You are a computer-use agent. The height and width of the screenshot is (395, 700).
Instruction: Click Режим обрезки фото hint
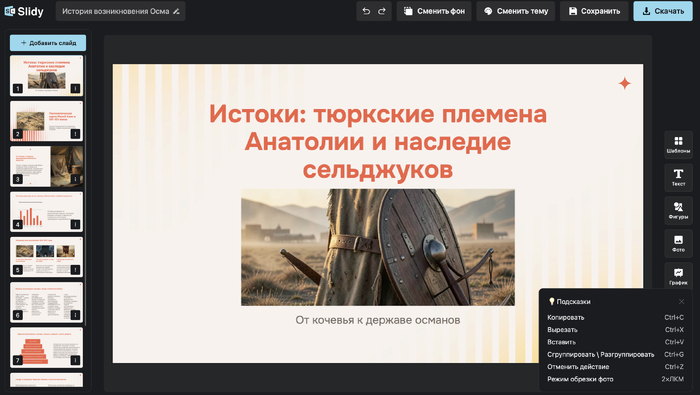coord(615,379)
